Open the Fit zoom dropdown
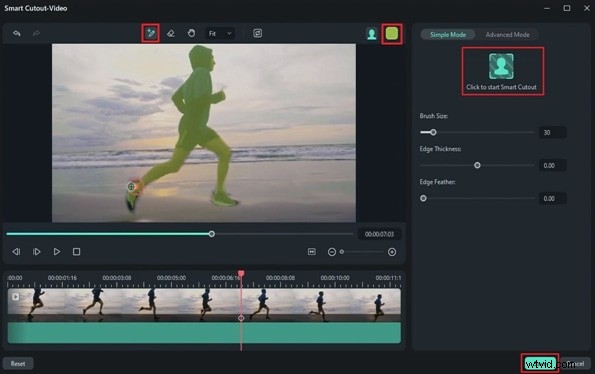Viewport: 595px width, 374px height. [x=220, y=34]
